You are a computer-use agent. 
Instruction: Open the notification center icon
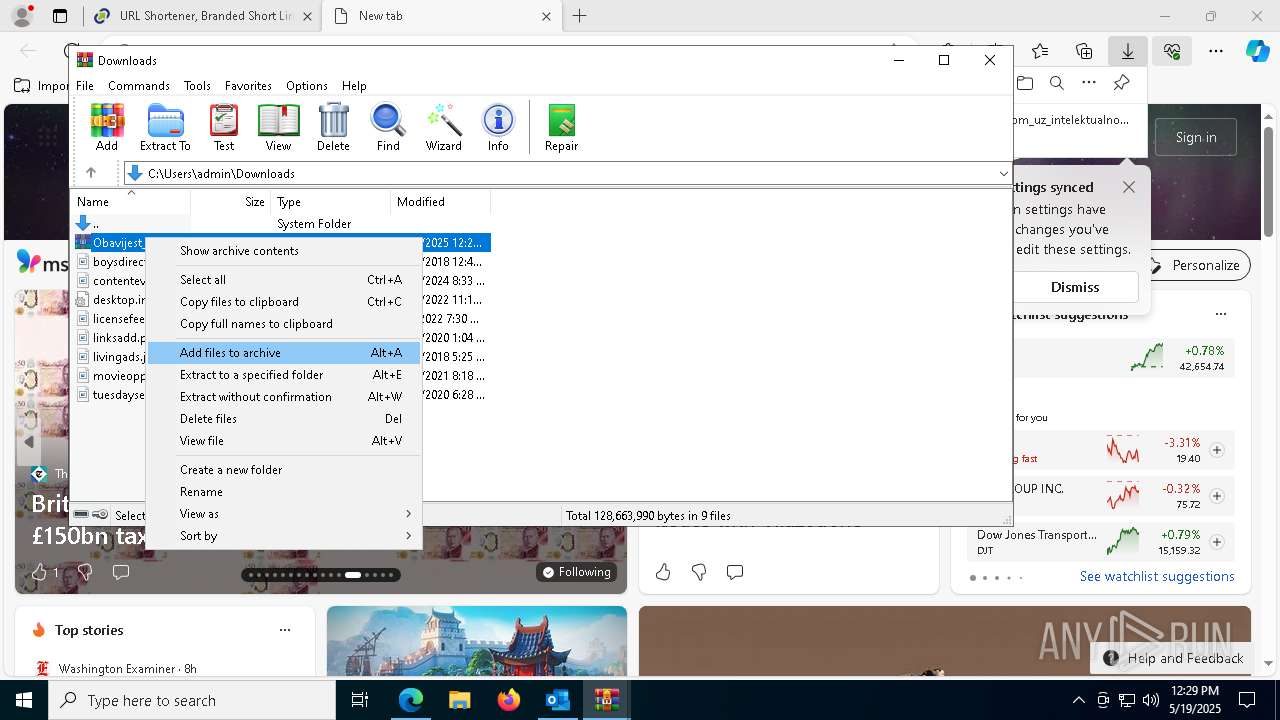point(1247,700)
